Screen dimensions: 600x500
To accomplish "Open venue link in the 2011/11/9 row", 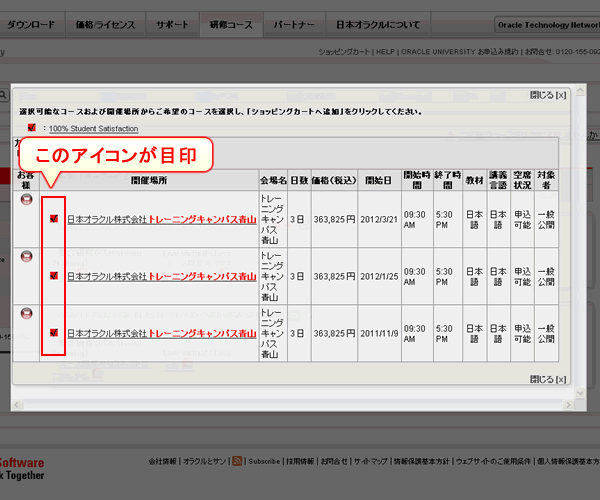I will click(162, 334).
